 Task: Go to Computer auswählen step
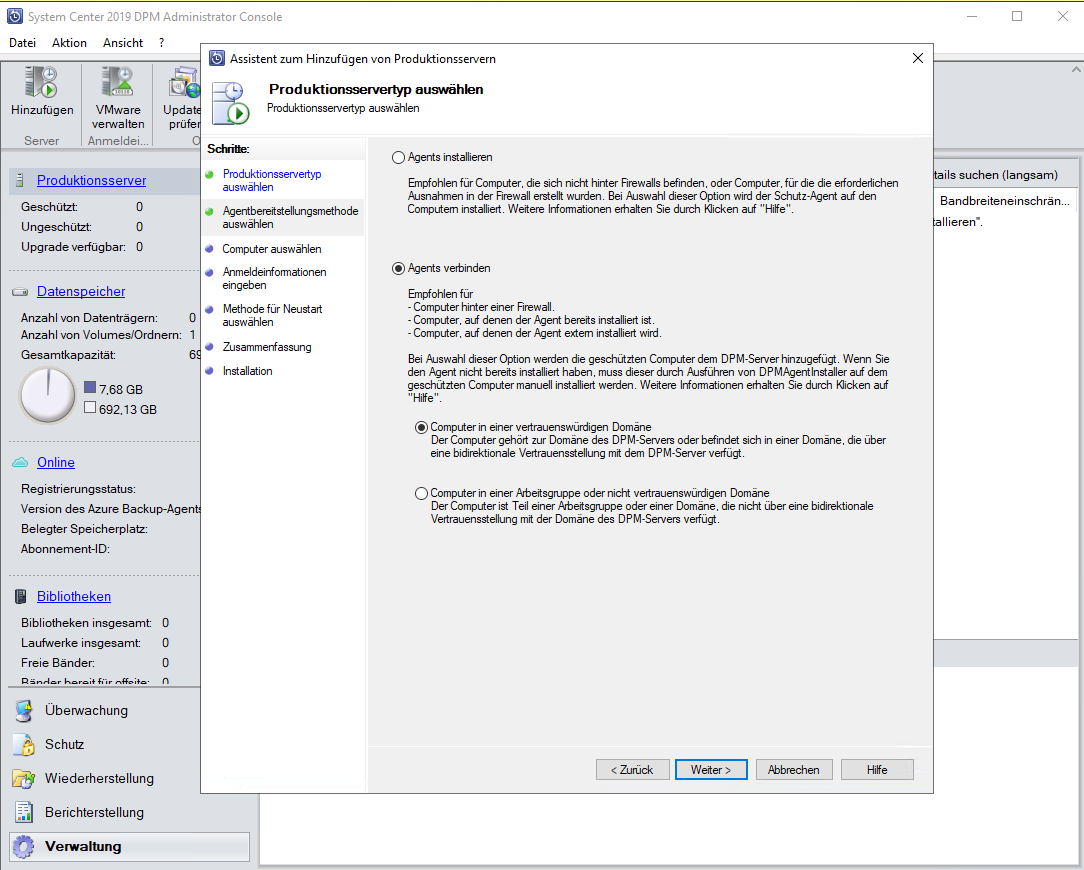point(272,249)
